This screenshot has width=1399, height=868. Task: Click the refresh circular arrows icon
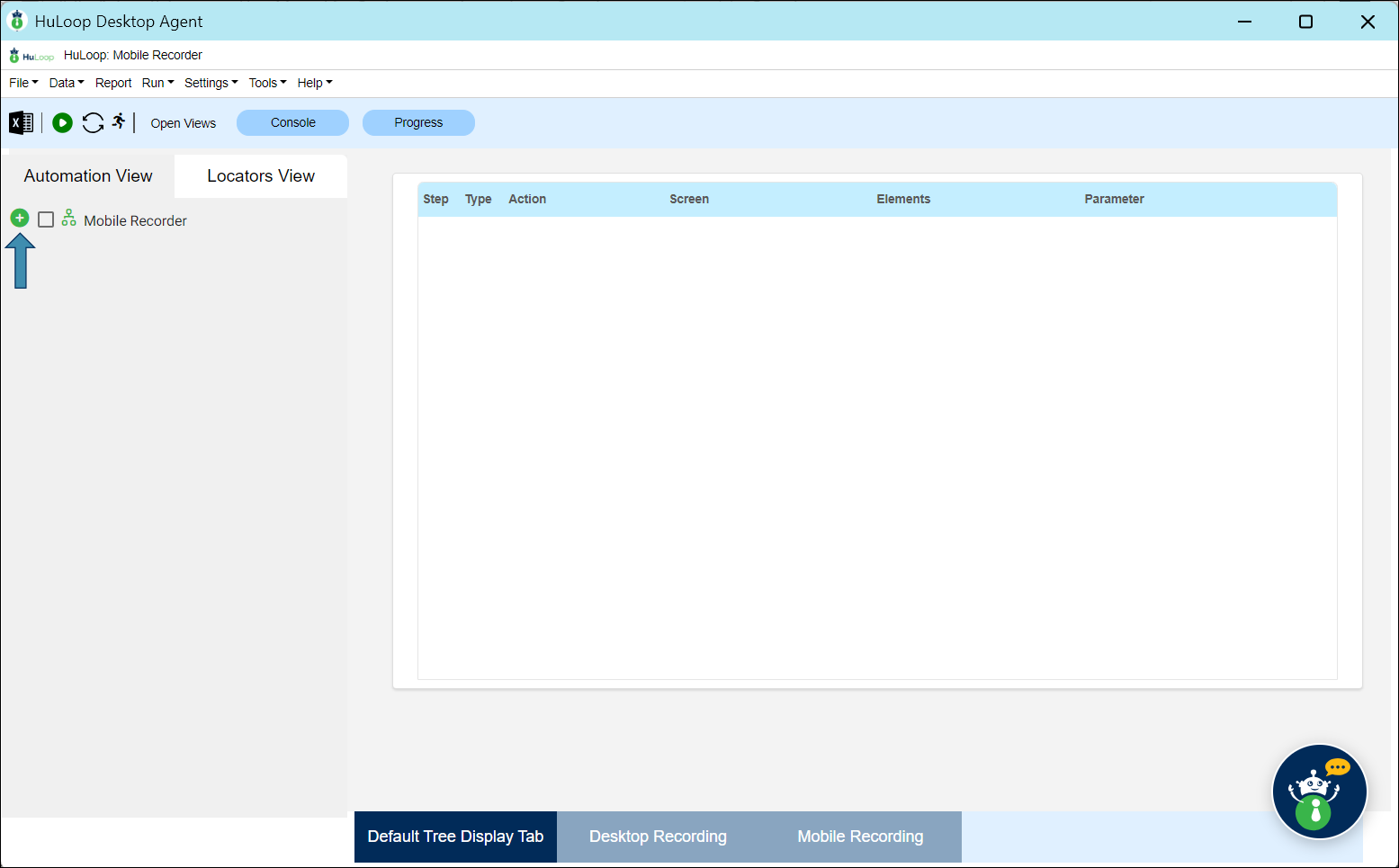93,122
